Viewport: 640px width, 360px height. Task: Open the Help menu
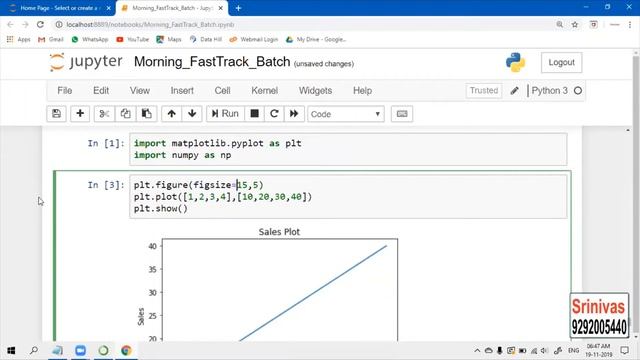coord(362,91)
